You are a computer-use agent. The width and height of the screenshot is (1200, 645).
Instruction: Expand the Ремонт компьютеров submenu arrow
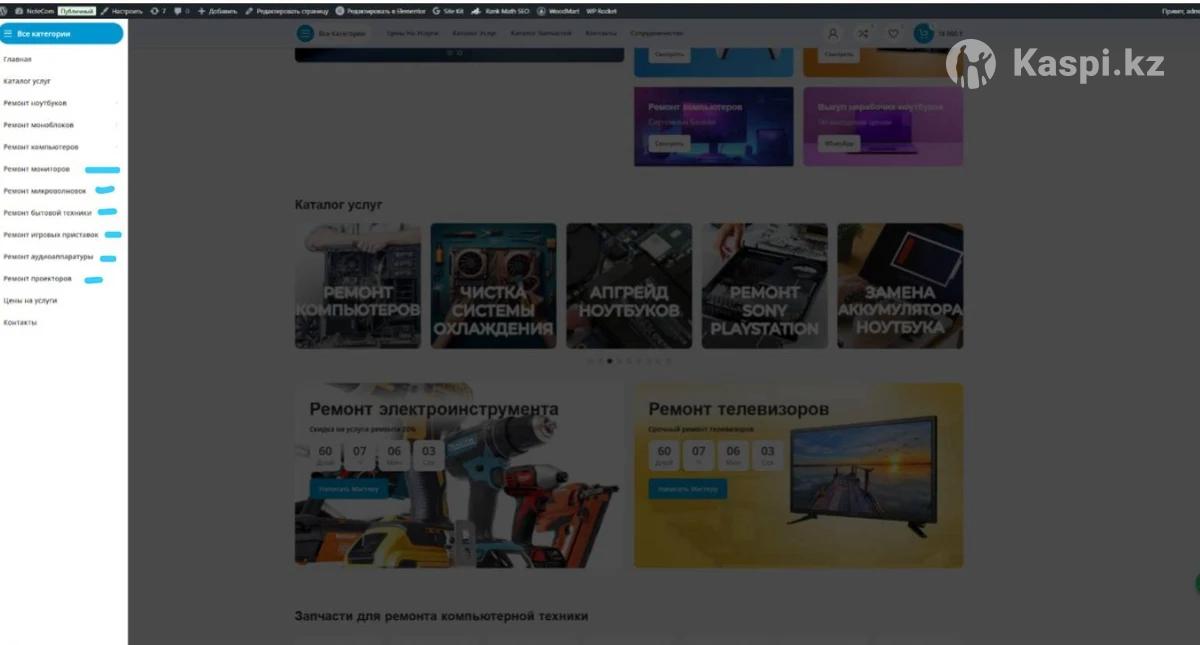[117, 147]
